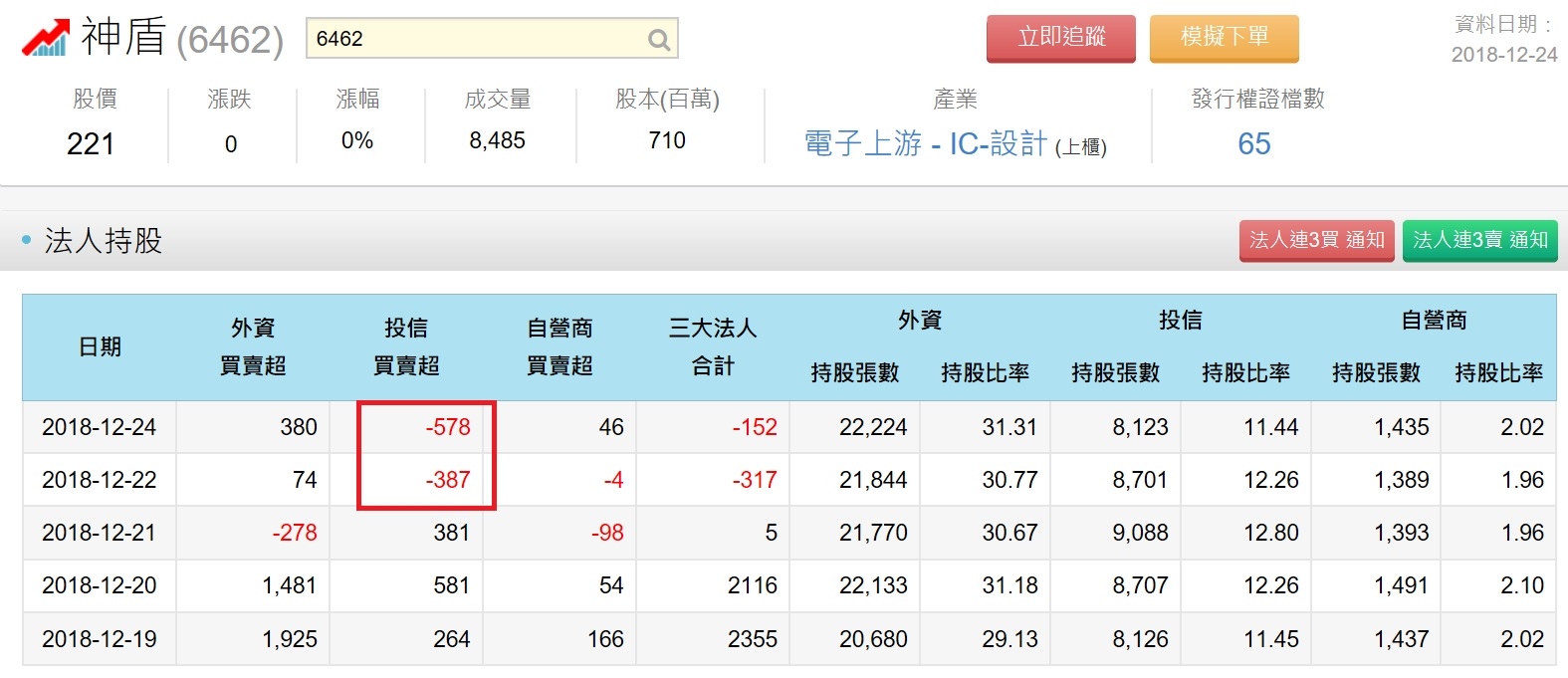1568x678 pixels.
Task: Click the -278 foreign investor value
Action: [295, 533]
